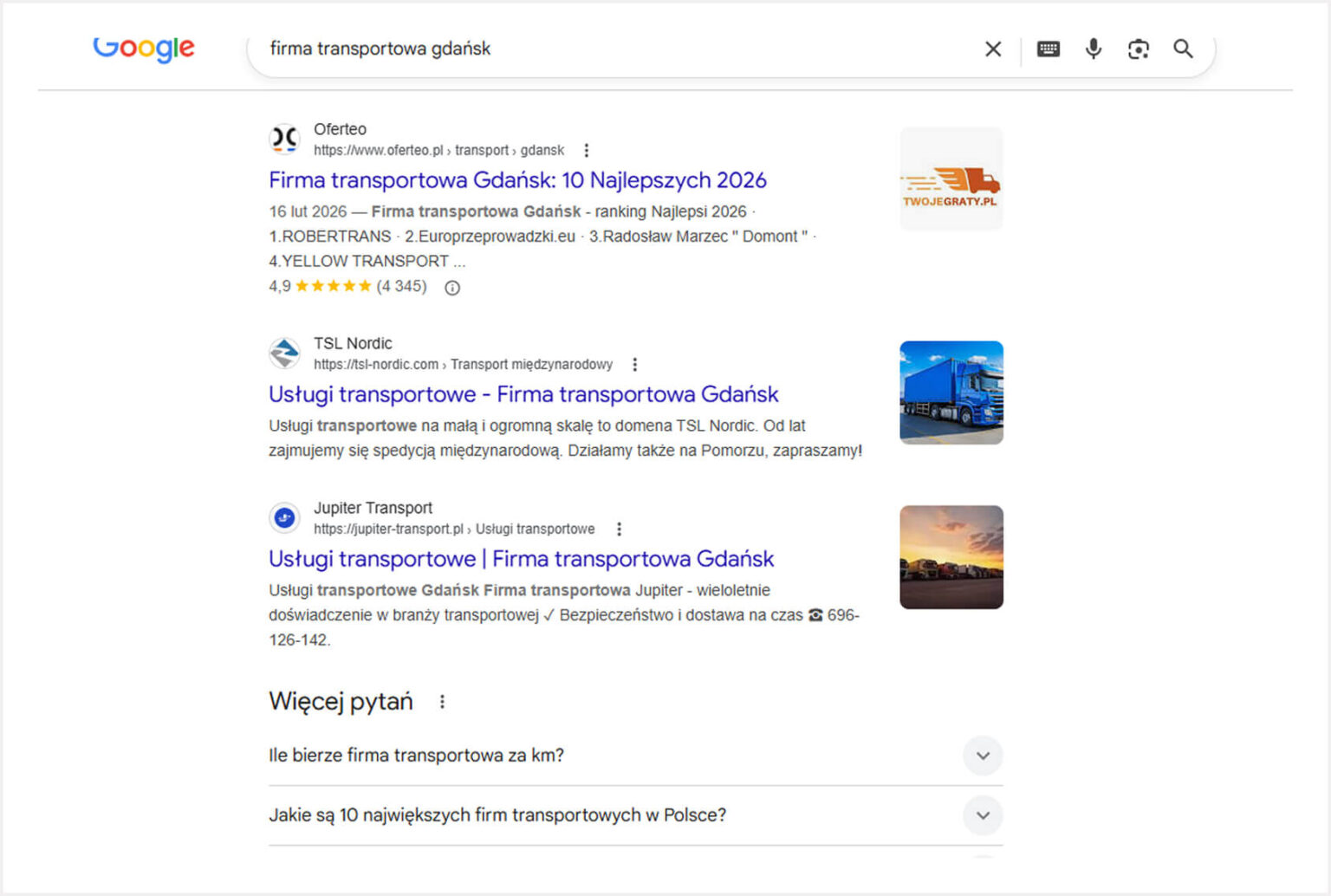Open options menu next to Więcej pytań
The height and width of the screenshot is (896, 1331).
[x=442, y=702]
